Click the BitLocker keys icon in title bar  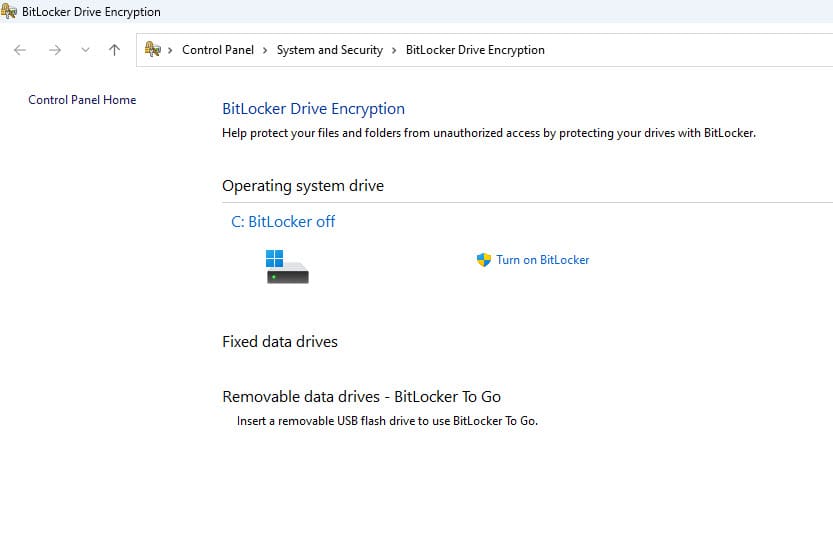pos(9,11)
